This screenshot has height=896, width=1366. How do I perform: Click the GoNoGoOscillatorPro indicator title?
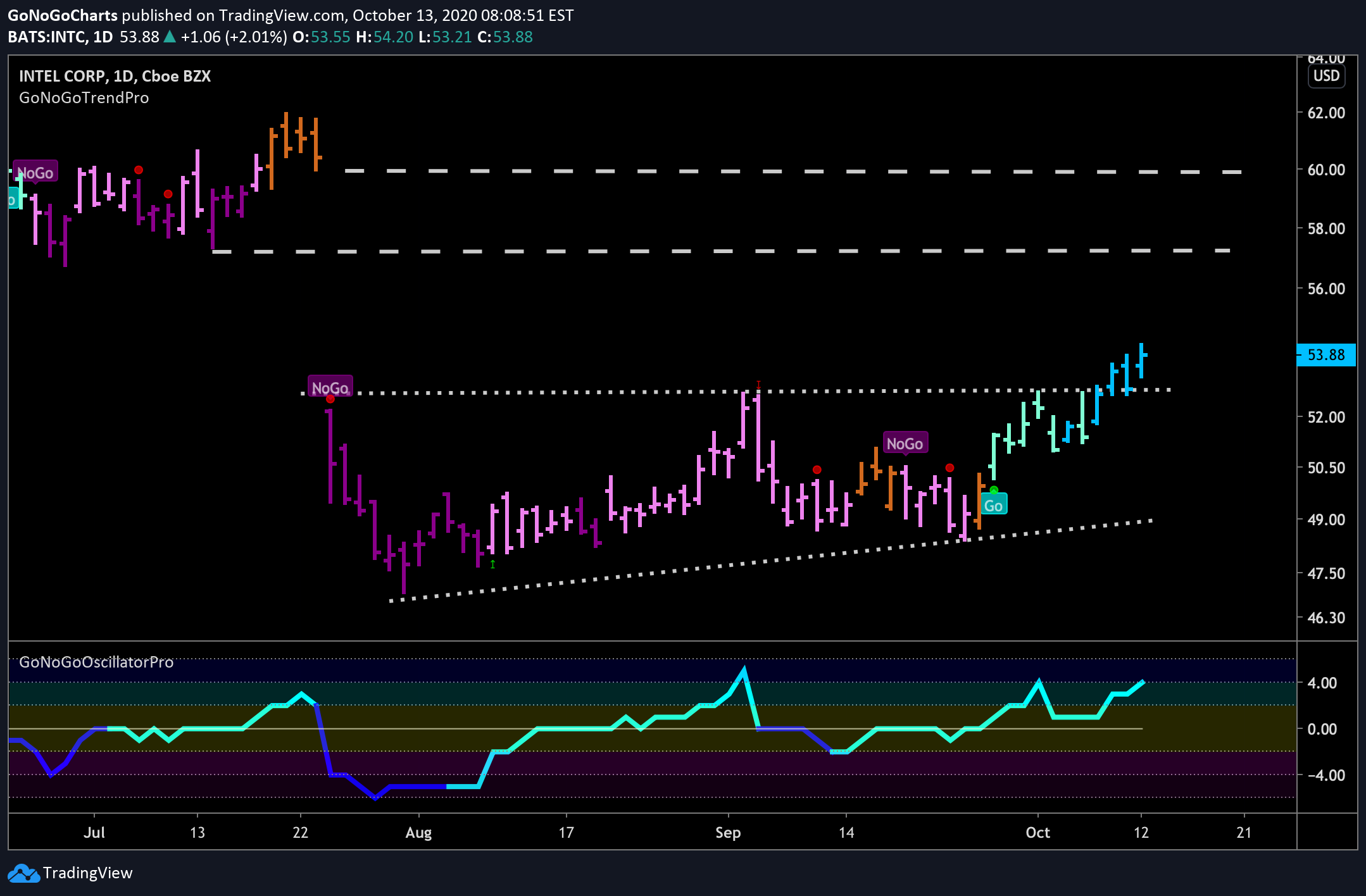tap(96, 662)
